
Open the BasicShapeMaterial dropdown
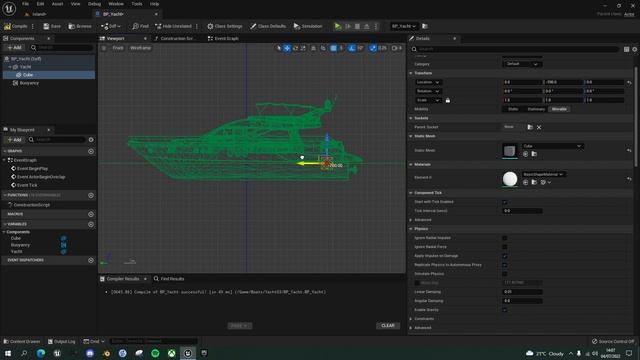pyautogui.click(x=543, y=174)
